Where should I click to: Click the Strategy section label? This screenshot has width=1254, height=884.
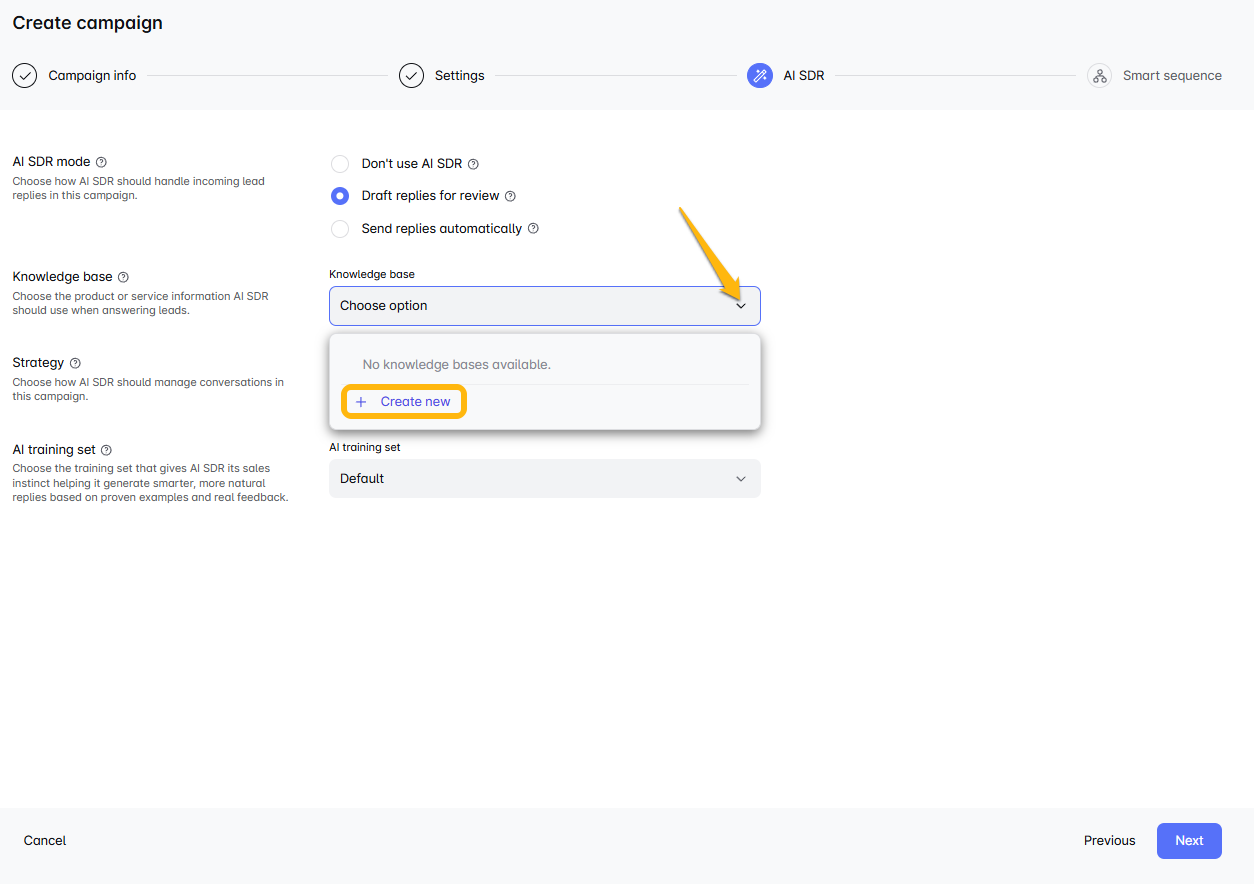coord(38,363)
